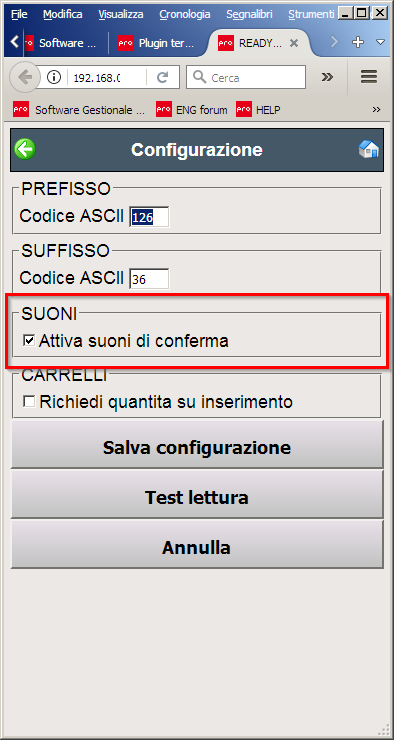Image resolution: width=394 pixels, height=740 pixels.
Task: Close the READY tab
Action: 293,43
